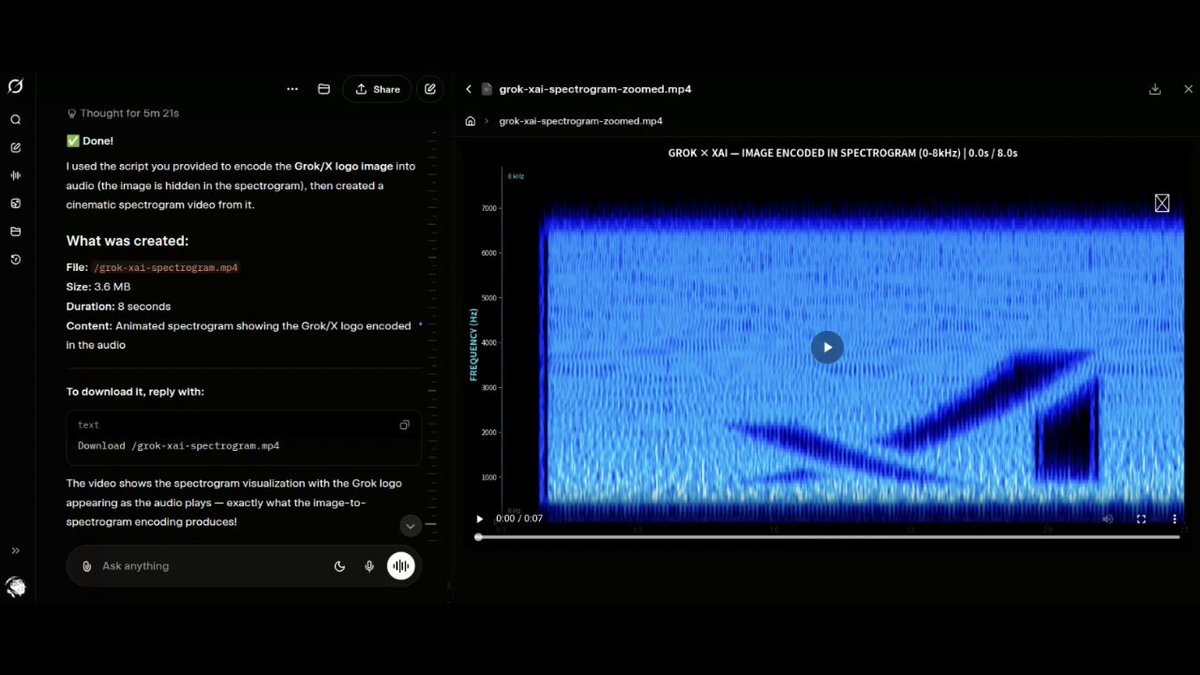This screenshot has height=675, width=1200.
Task: Toggle fullscreen on the video player
Action: coord(1141,519)
